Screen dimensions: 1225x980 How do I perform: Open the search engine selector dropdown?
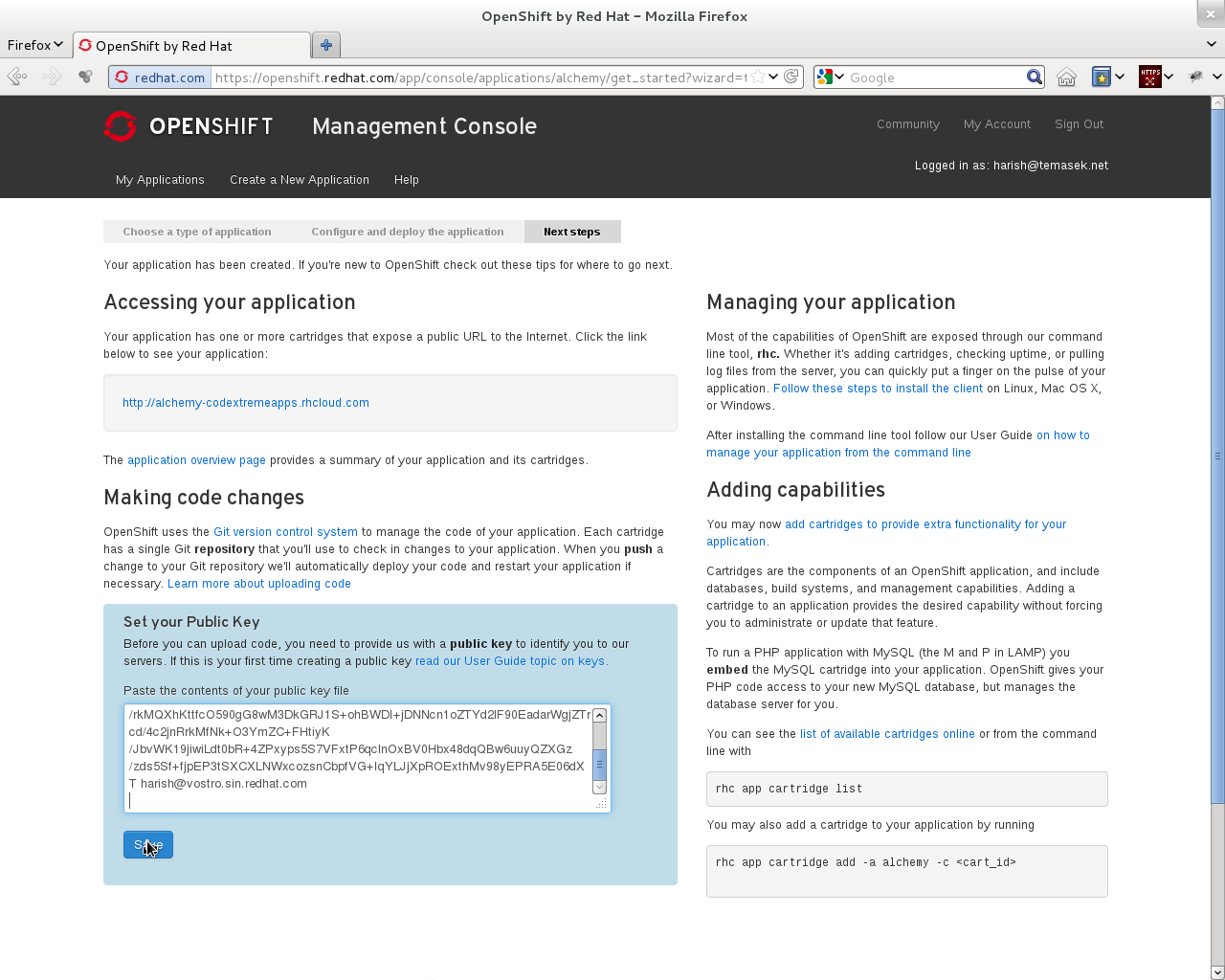[x=830, y=78]
